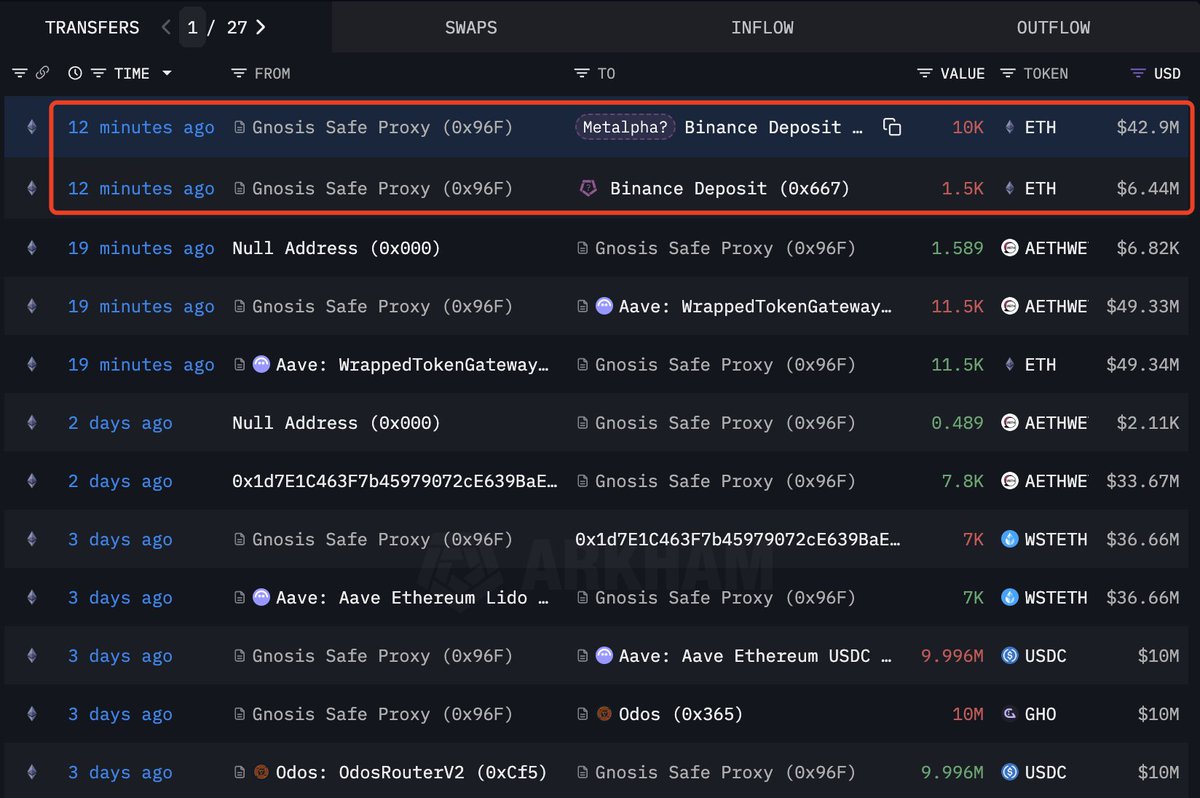Screen dimensions: 1200x798
Task: Click the Metalpha? label tag
Action: [626, 128]
